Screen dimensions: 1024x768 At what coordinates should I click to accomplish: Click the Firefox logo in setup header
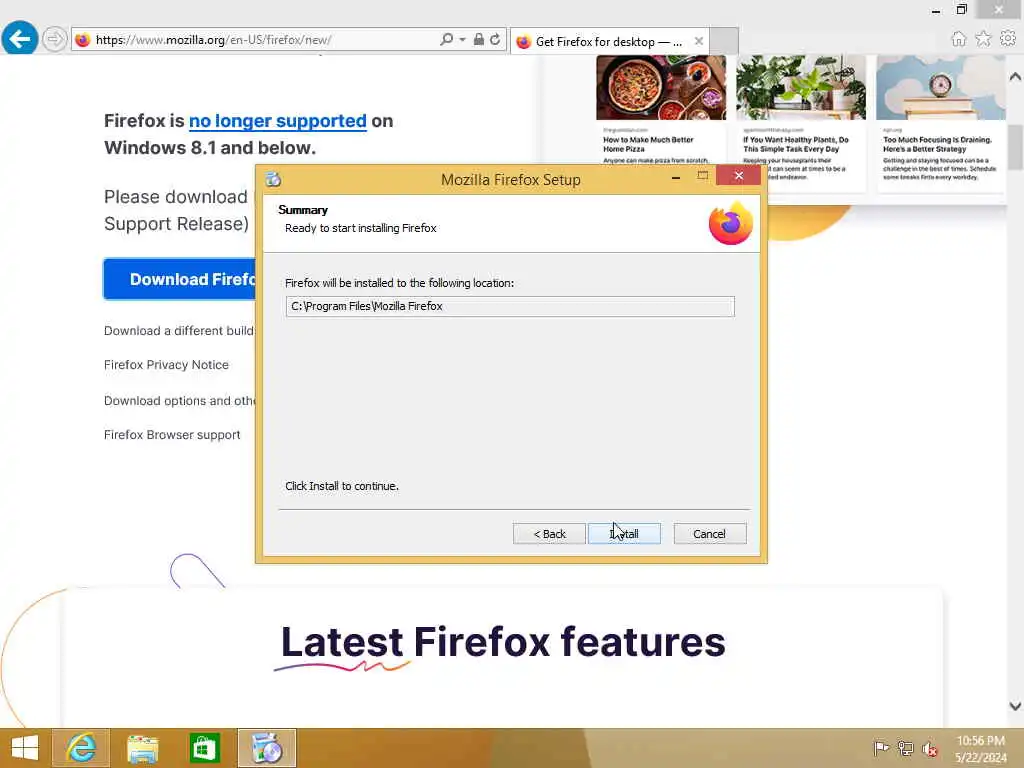730,223
